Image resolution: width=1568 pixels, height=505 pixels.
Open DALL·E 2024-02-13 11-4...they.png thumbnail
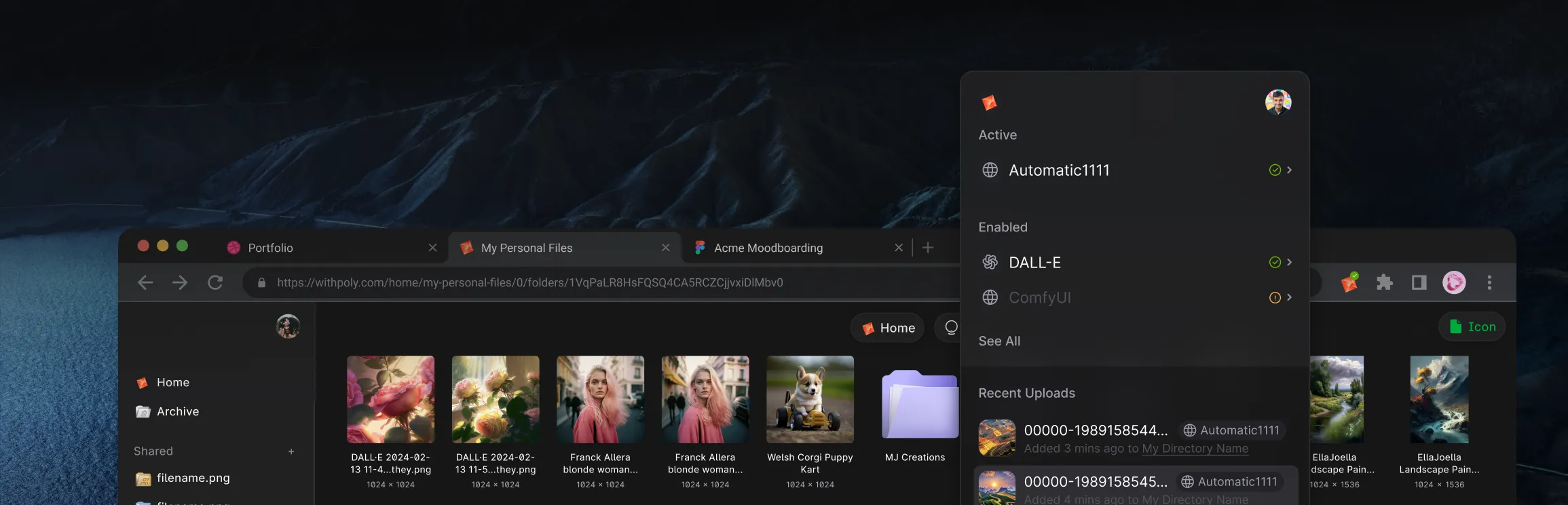point(390,400)
